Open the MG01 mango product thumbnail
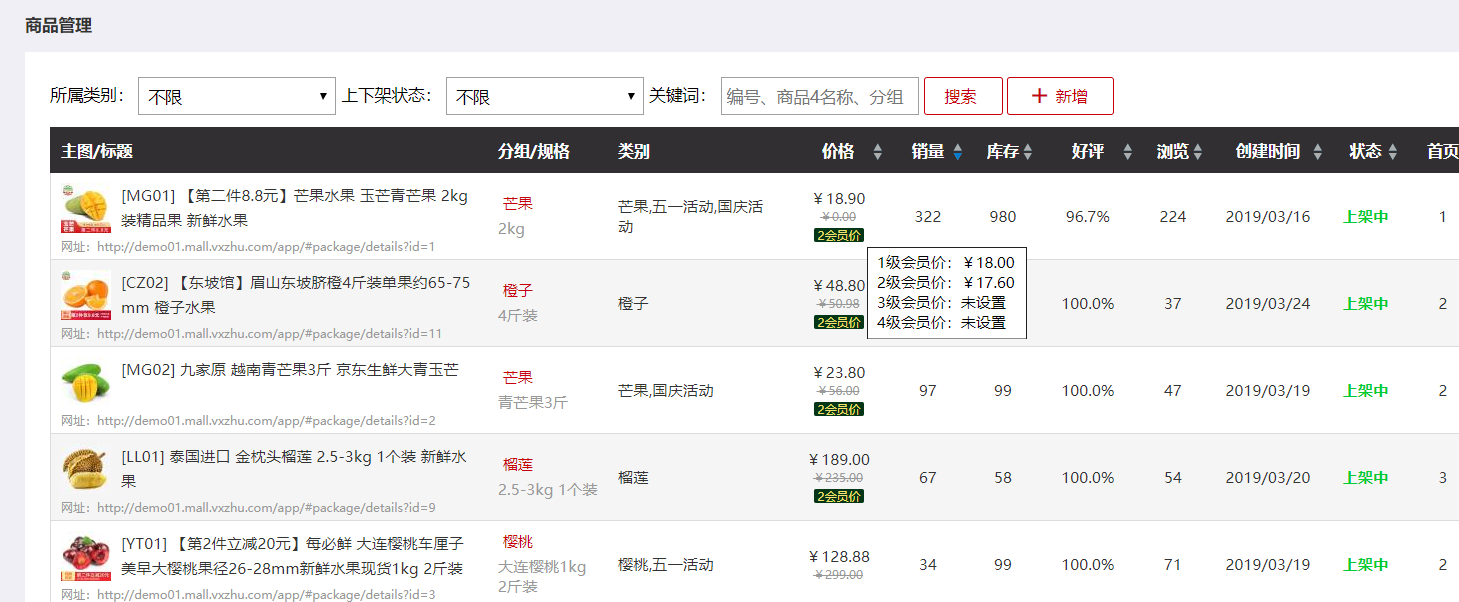This screenshot has height=602, width=1459. pyautogui.click(x=85, y=208)
